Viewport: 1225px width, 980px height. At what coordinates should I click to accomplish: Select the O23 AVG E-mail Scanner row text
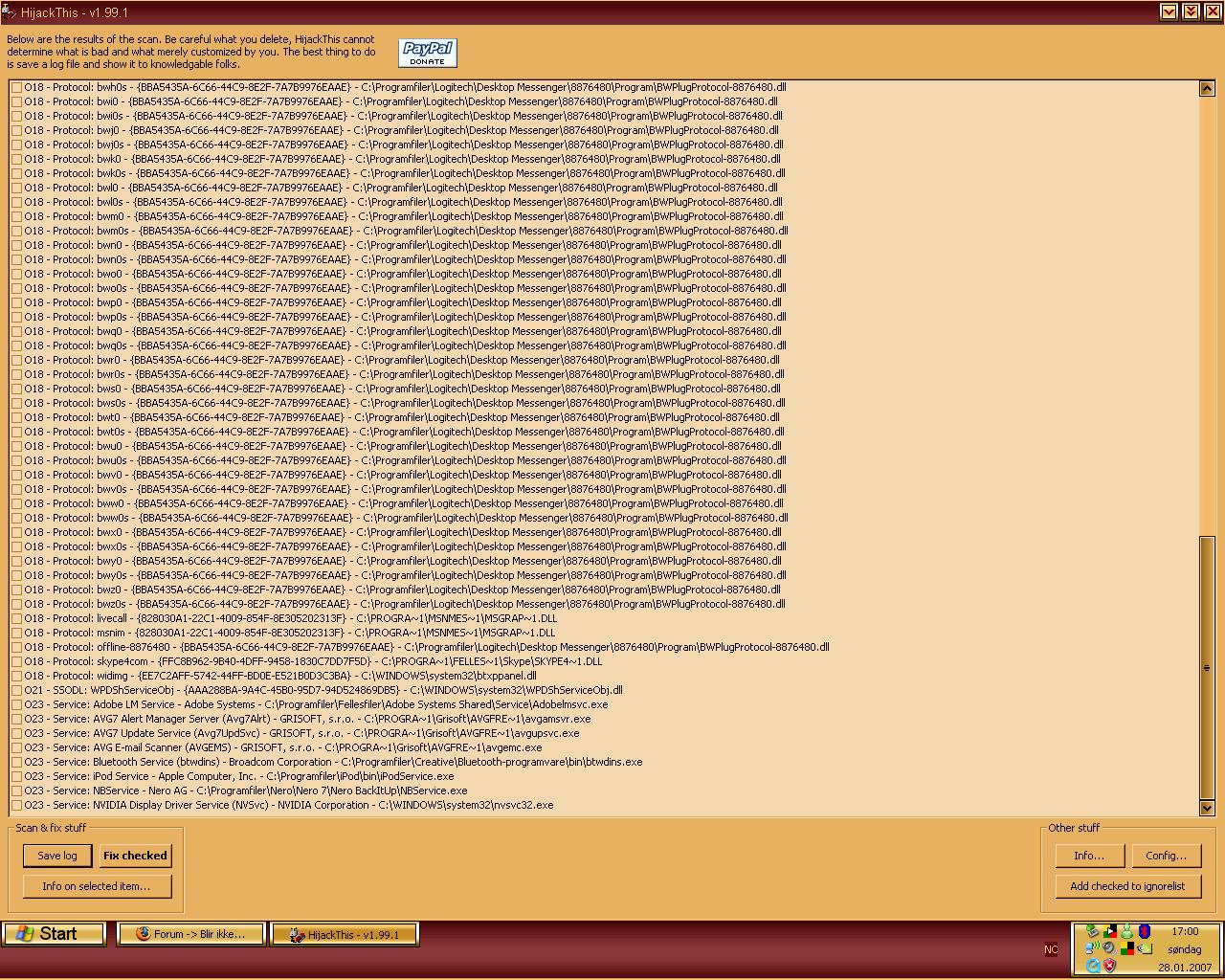coord(283,747)
